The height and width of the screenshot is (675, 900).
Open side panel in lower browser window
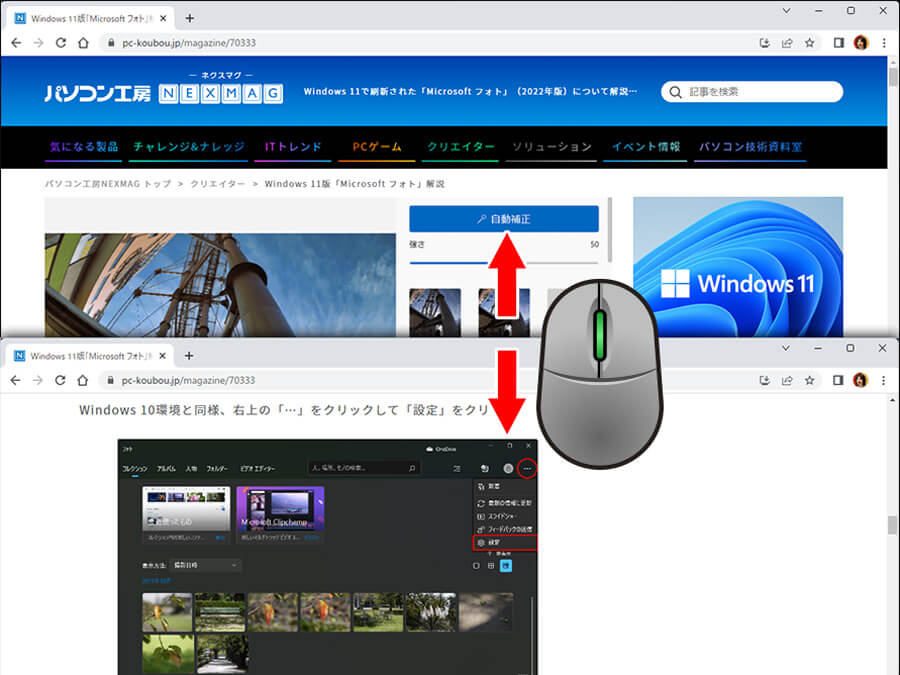tap(838, 380)
